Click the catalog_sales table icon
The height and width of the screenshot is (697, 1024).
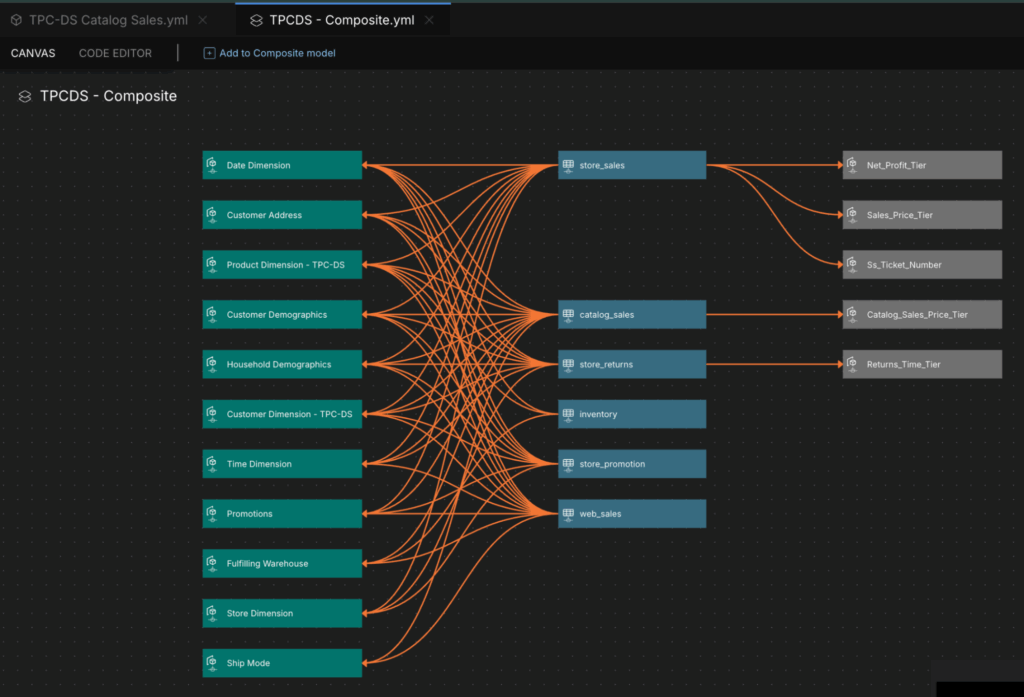tap(568, 314)
